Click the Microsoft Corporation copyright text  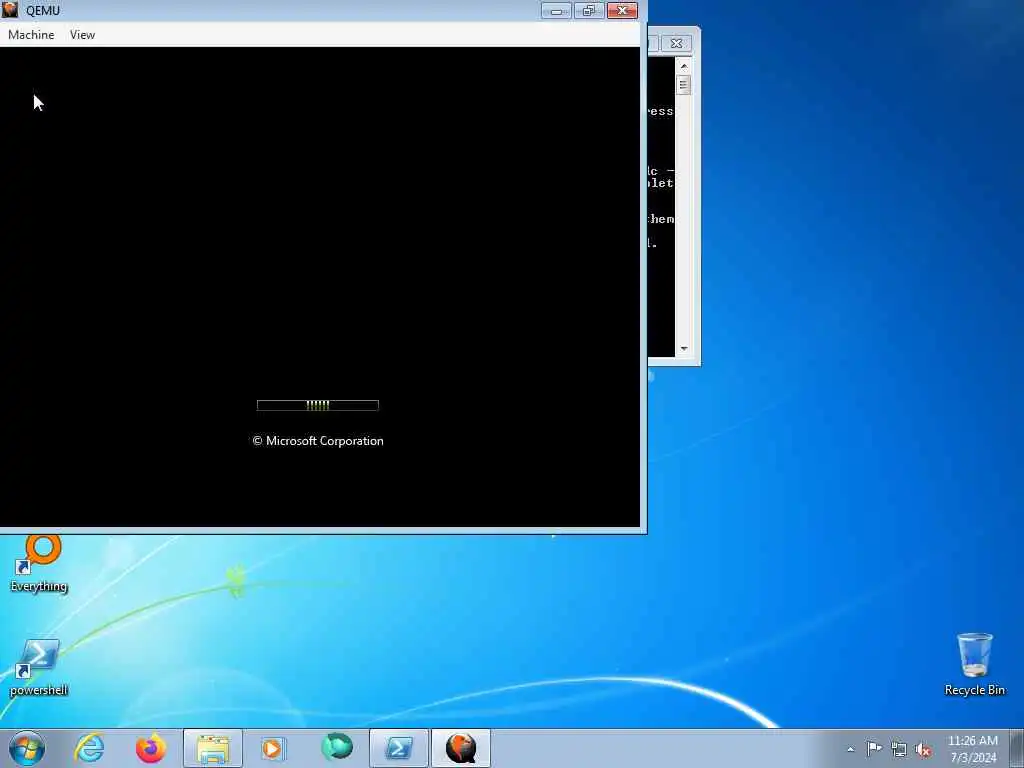click(x=318, y=441)
